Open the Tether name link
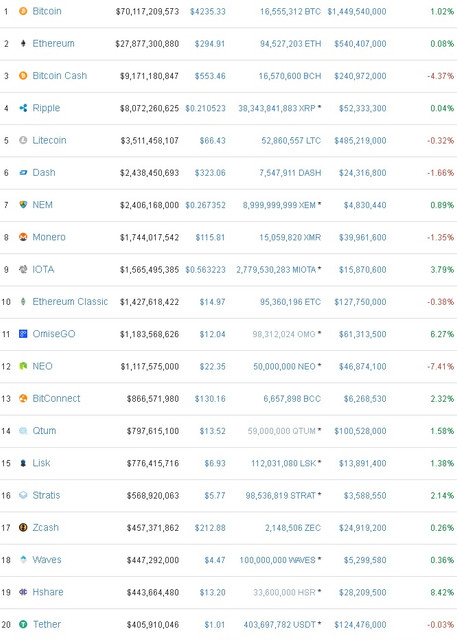The height and width of the screenshot is (640, 457). 47,624
